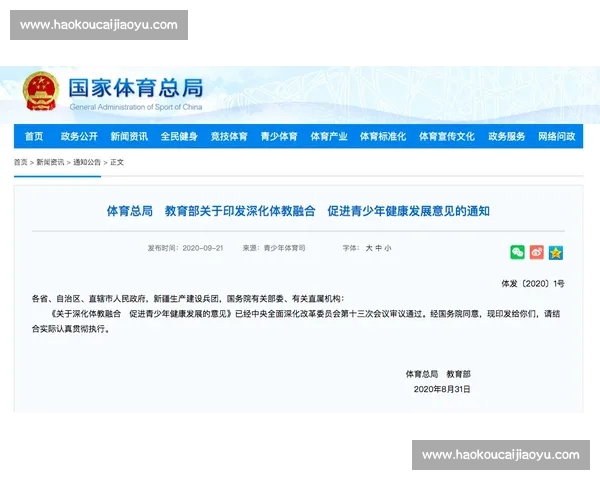Click the 正文 breadcrumb text
This screenshot has height=480, width=600.
pos(117,162)
